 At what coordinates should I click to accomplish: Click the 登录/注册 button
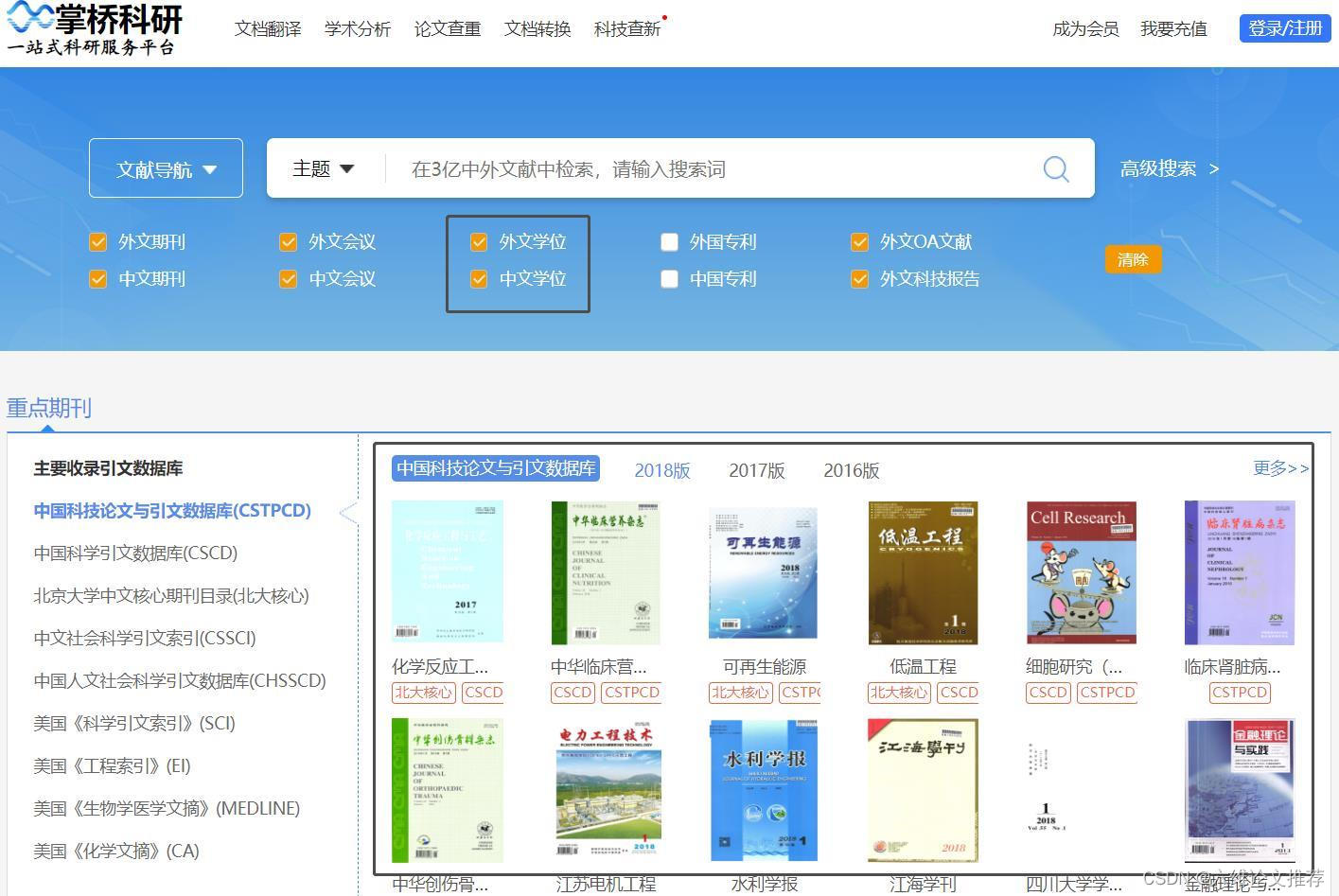[x=1285, y=28]
